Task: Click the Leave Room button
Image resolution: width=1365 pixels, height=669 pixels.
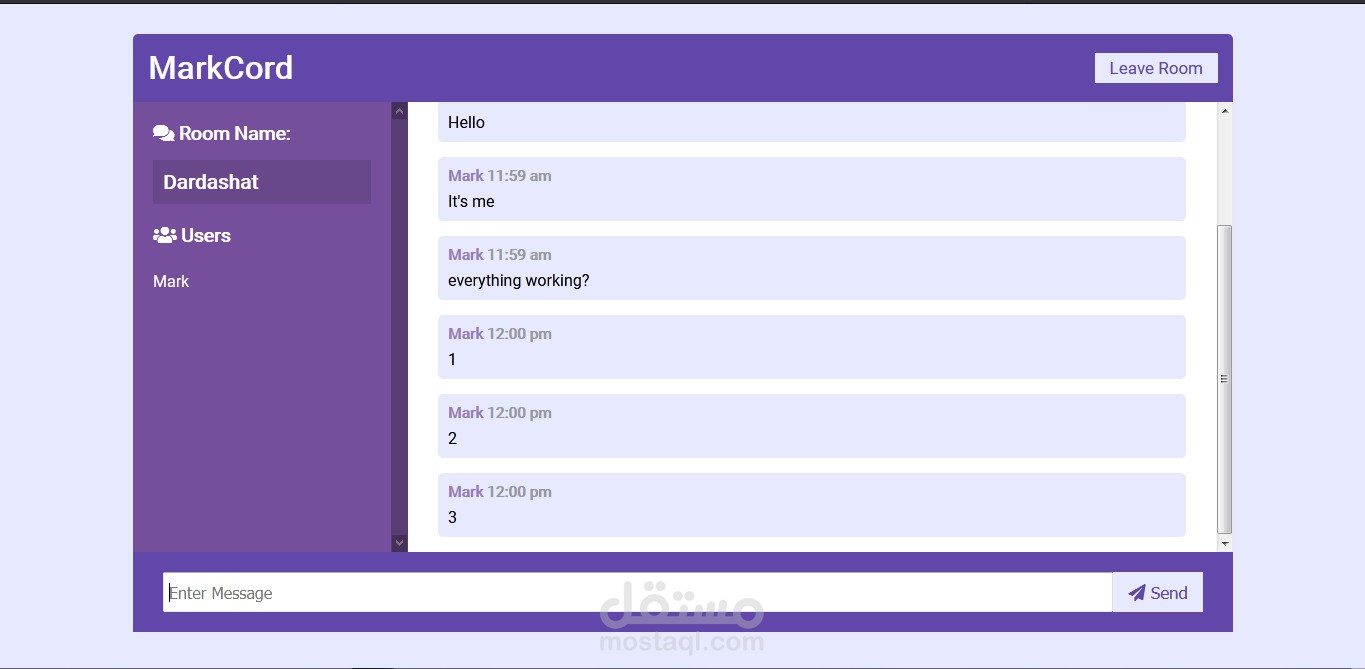Action: pos(1155,67)
